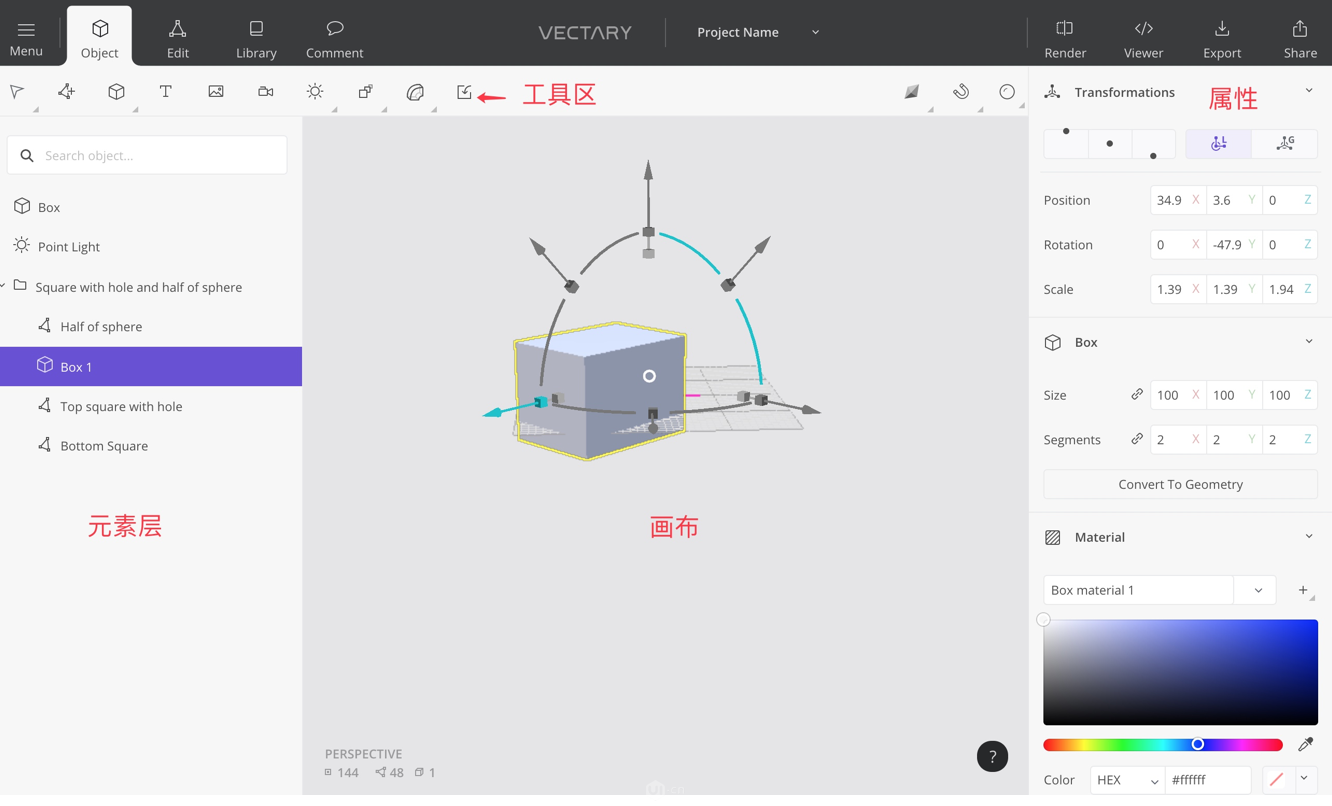Viewport: 1332px width, 806px height.
Task: Click the Search object field
Action: [x=147, y=155]
